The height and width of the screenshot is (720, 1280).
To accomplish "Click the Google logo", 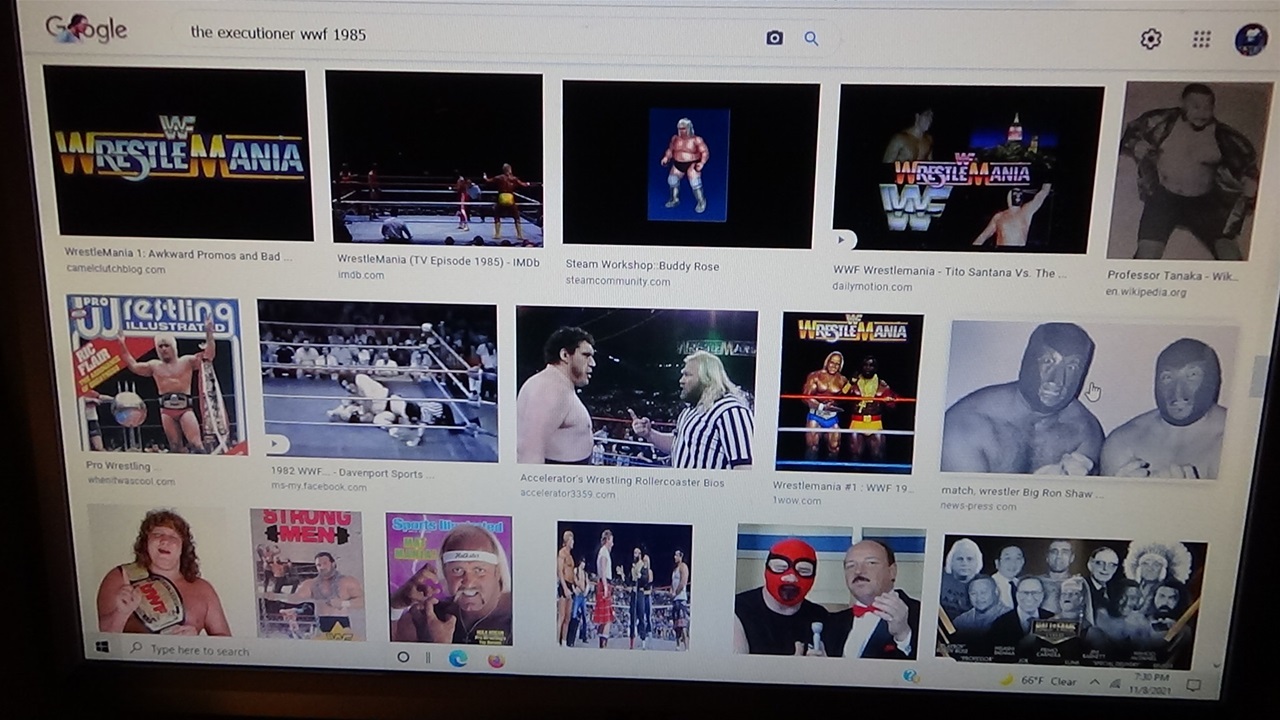I will (86, 29).
